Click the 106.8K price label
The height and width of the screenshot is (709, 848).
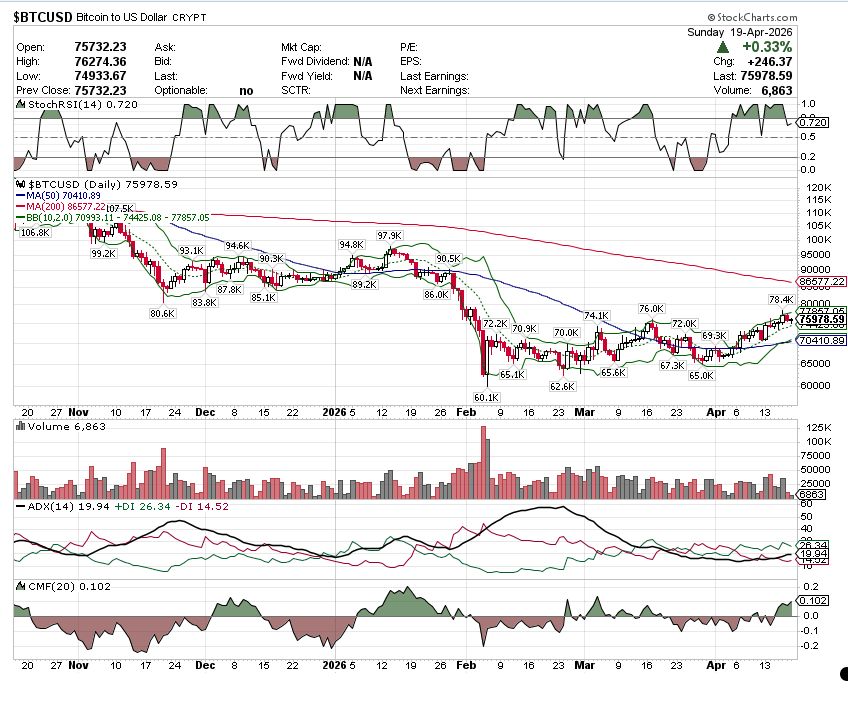click(x=35, y=233)
